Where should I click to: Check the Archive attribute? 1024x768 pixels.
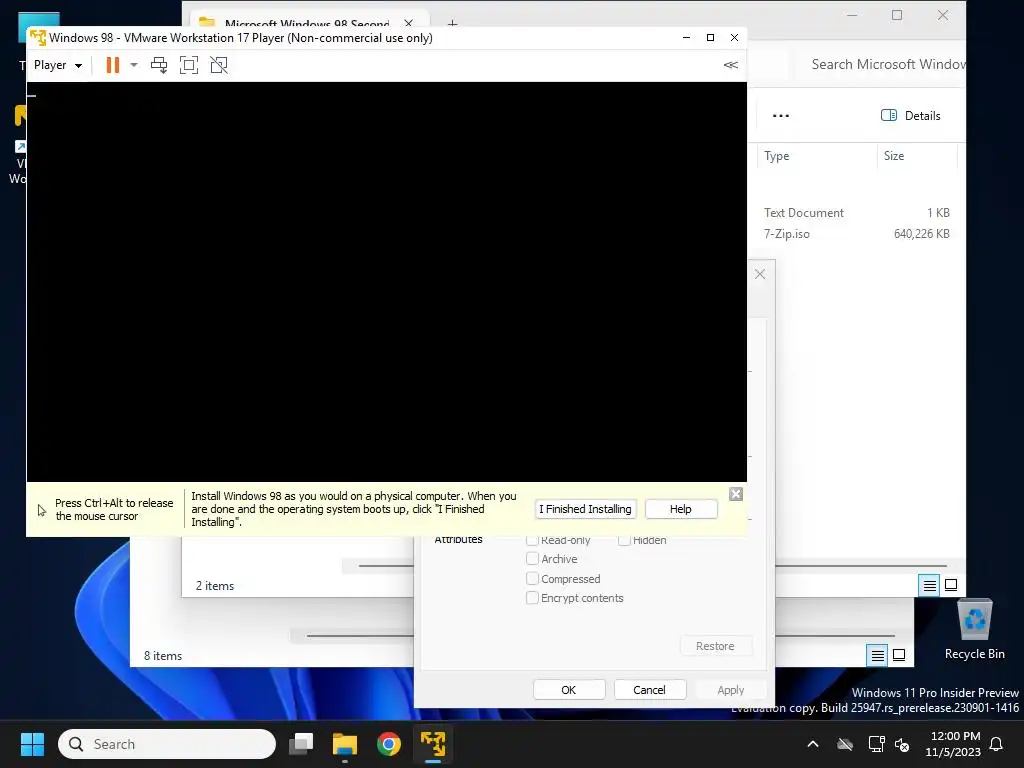pos(532,559)
